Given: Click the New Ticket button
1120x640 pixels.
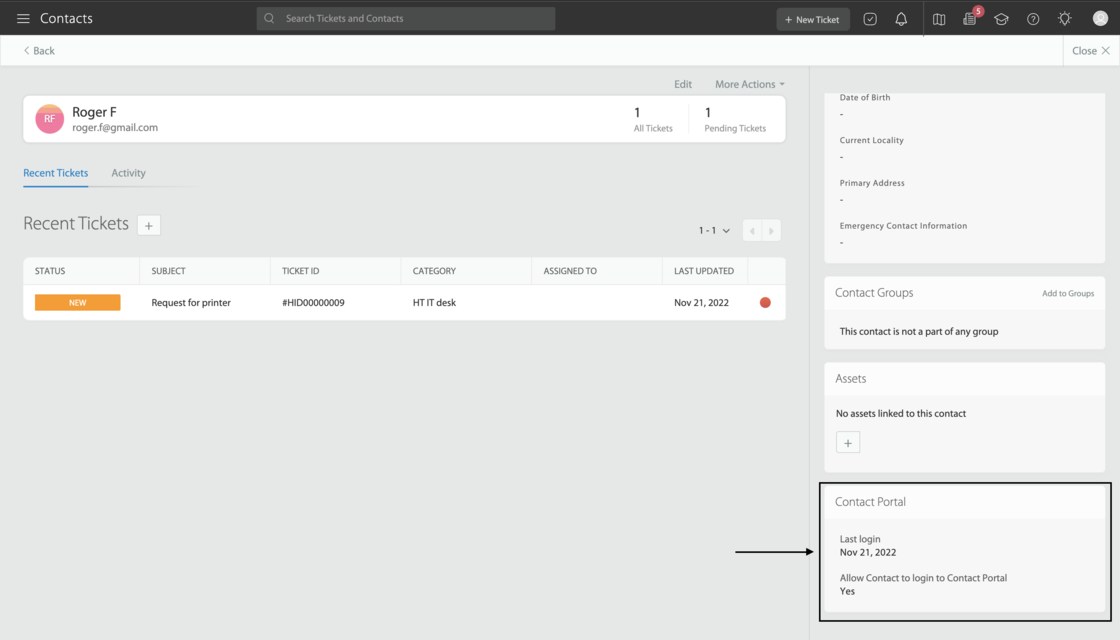Looking at the screenshot, I should click(813, 19).
